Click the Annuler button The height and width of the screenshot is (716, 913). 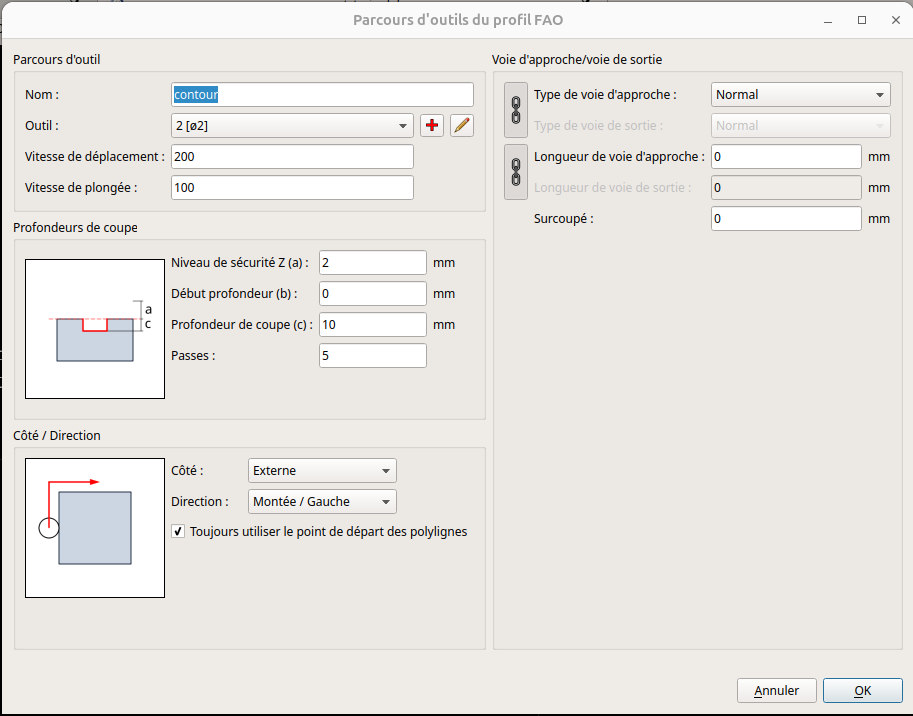click(x=777, y=691)
